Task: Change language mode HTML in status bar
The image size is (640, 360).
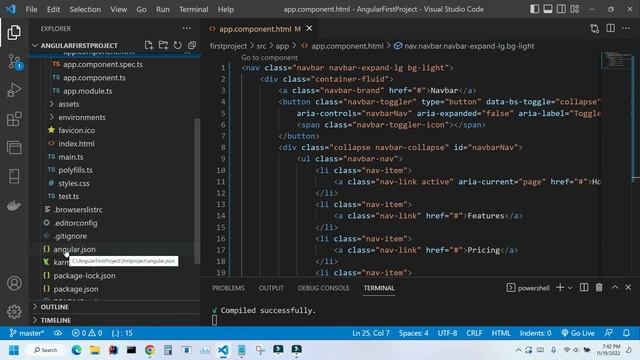Action: point(501,333)
